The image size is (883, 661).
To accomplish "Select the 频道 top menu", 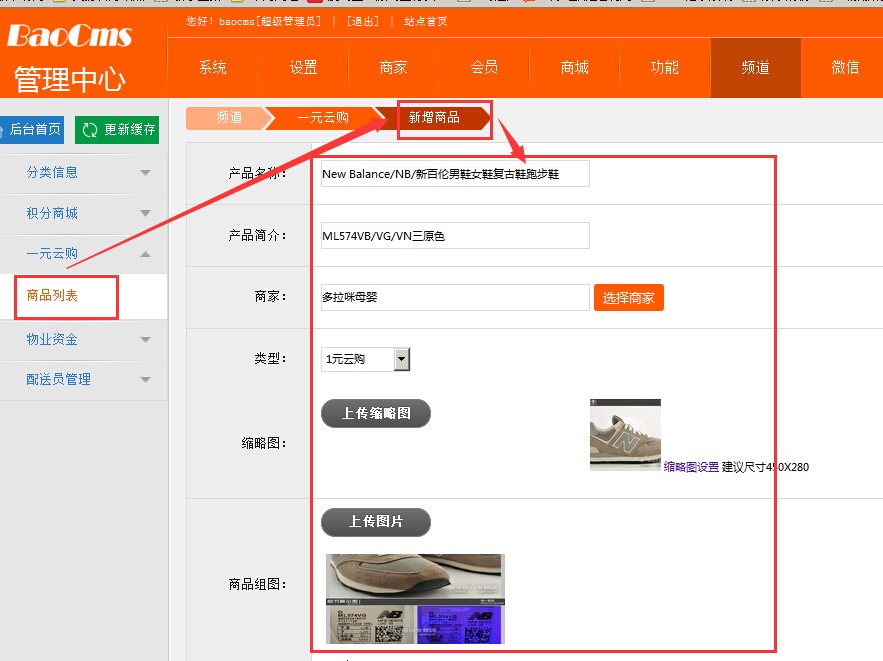I will pos(756,68).
